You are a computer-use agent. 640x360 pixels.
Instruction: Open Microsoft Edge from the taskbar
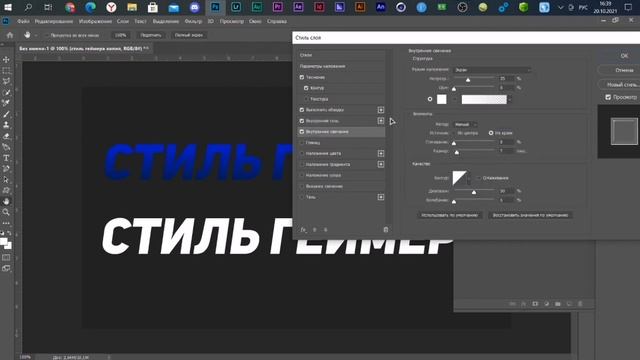(x=90, y=7)
